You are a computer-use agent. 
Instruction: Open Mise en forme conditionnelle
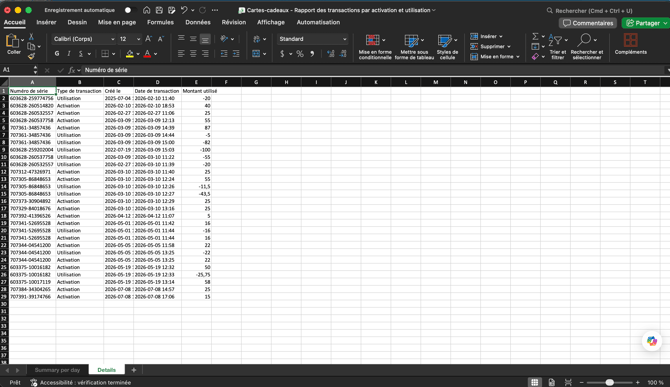point(375,47)
